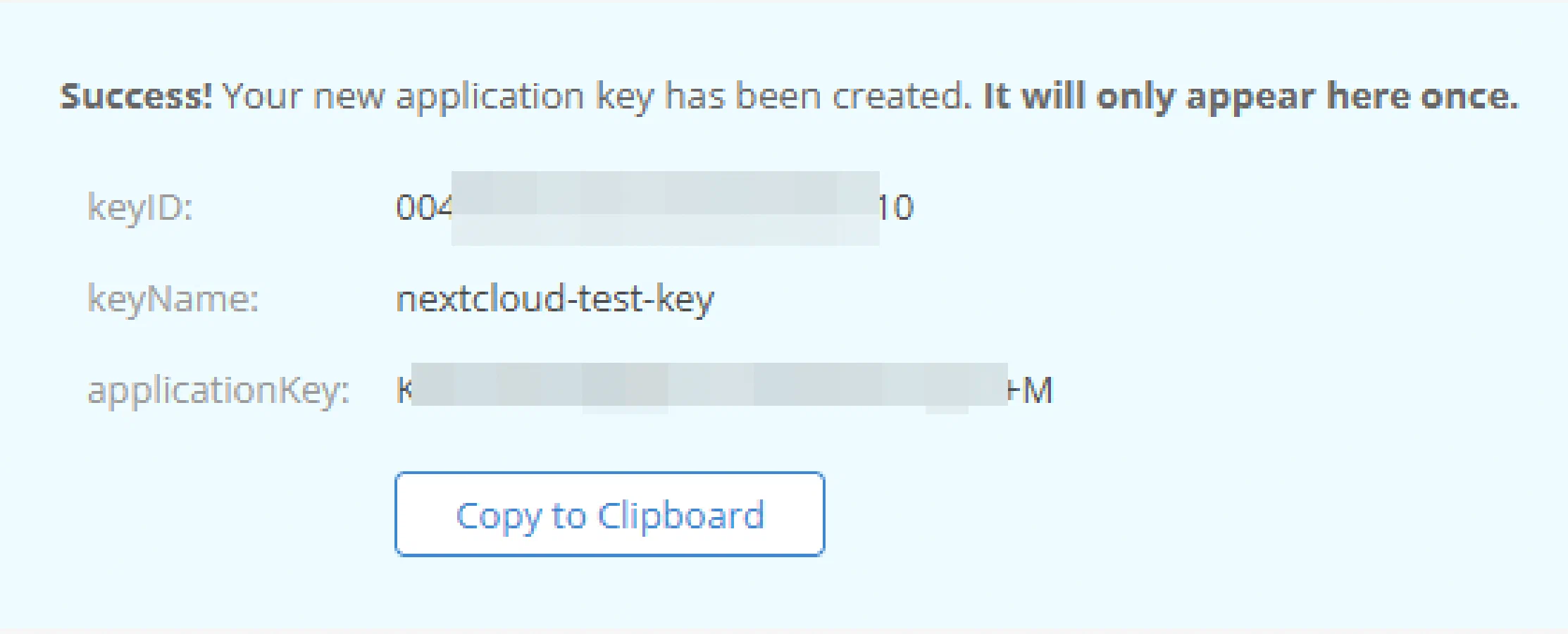The width and height of the screenshot is (1568, 634).
Task: Click the '10' at the end of keyID
Action: [896, 208]
